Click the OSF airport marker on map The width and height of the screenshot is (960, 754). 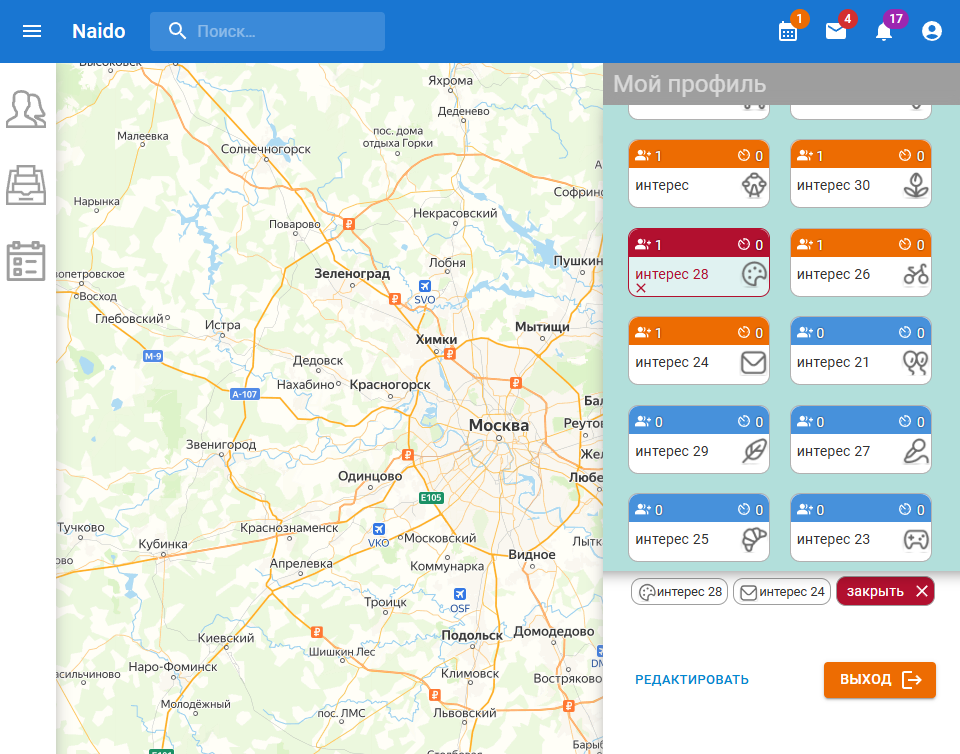[x=460, y=594]
